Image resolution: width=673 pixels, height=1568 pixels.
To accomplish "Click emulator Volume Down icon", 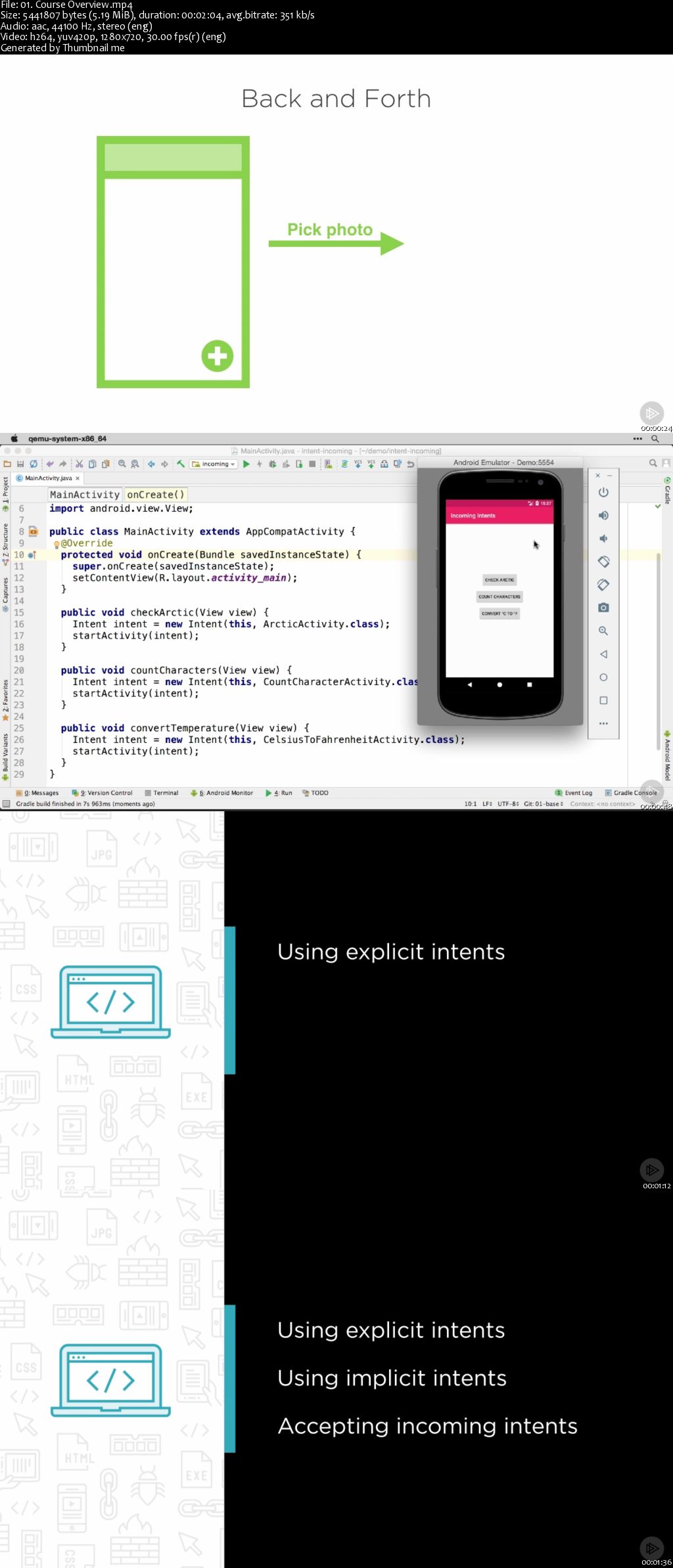I will (603, 539).
